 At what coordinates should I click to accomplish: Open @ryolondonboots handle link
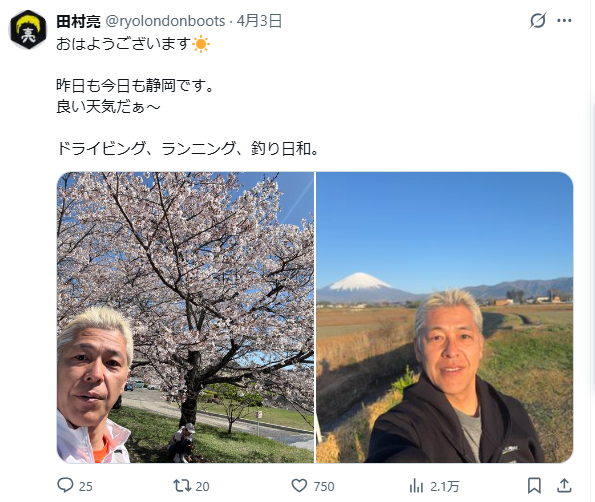coord(165,21)
